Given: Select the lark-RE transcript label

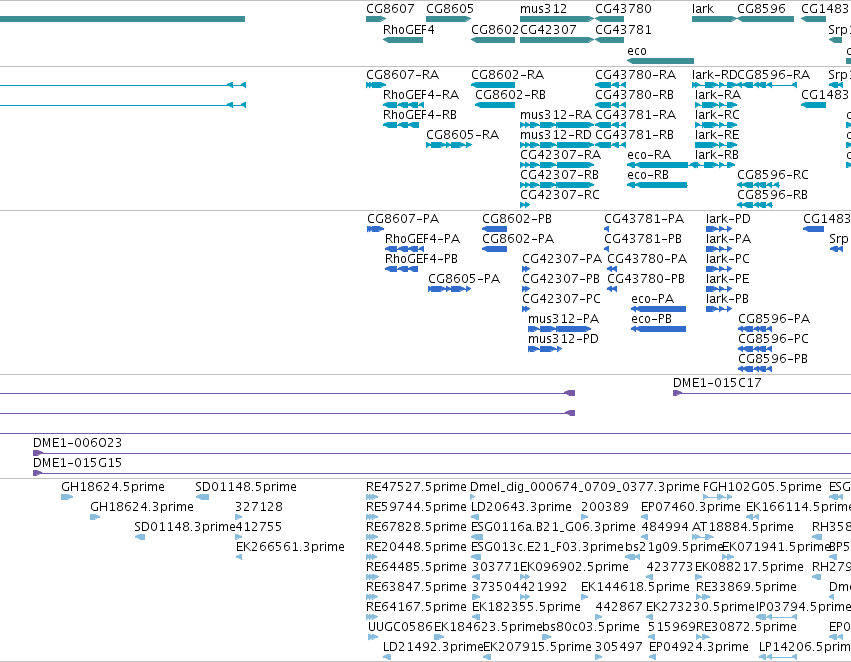Looking at the screenshot, I should tap(717, 135).
